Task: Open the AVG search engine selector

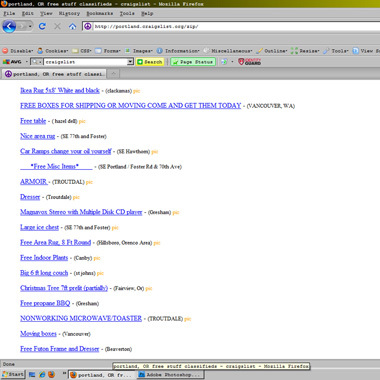Action: point(36,62)
